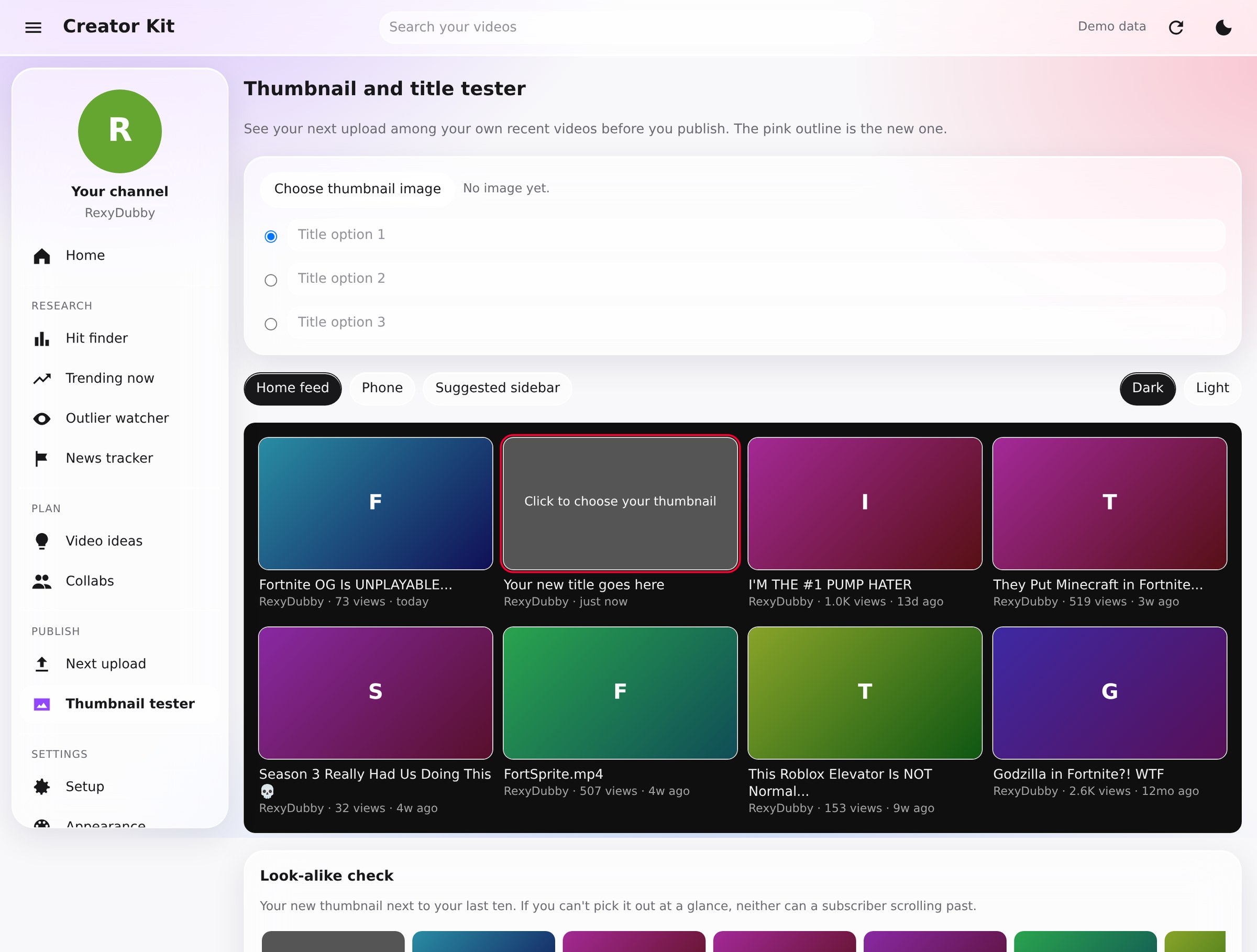Select the Title option 1 radio button
1257x952 pixels.
[271, 236]
